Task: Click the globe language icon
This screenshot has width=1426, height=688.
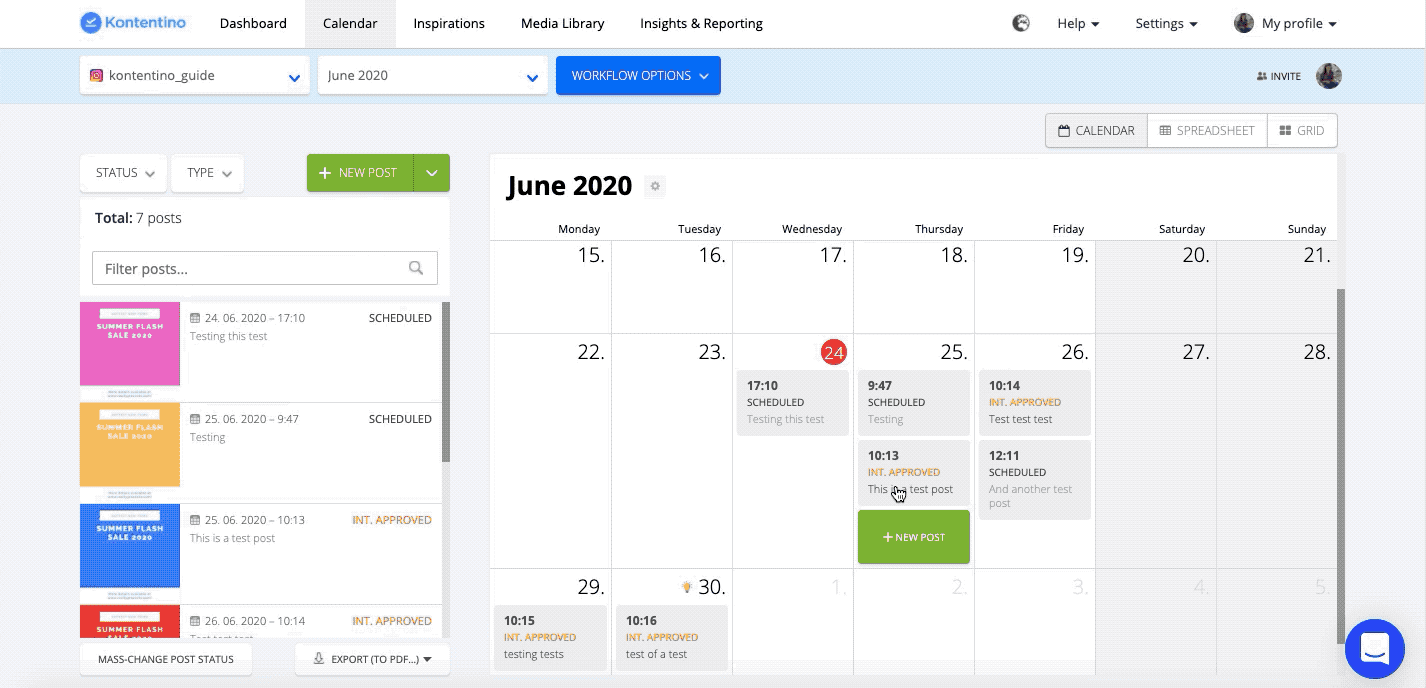Action: 1021,23
